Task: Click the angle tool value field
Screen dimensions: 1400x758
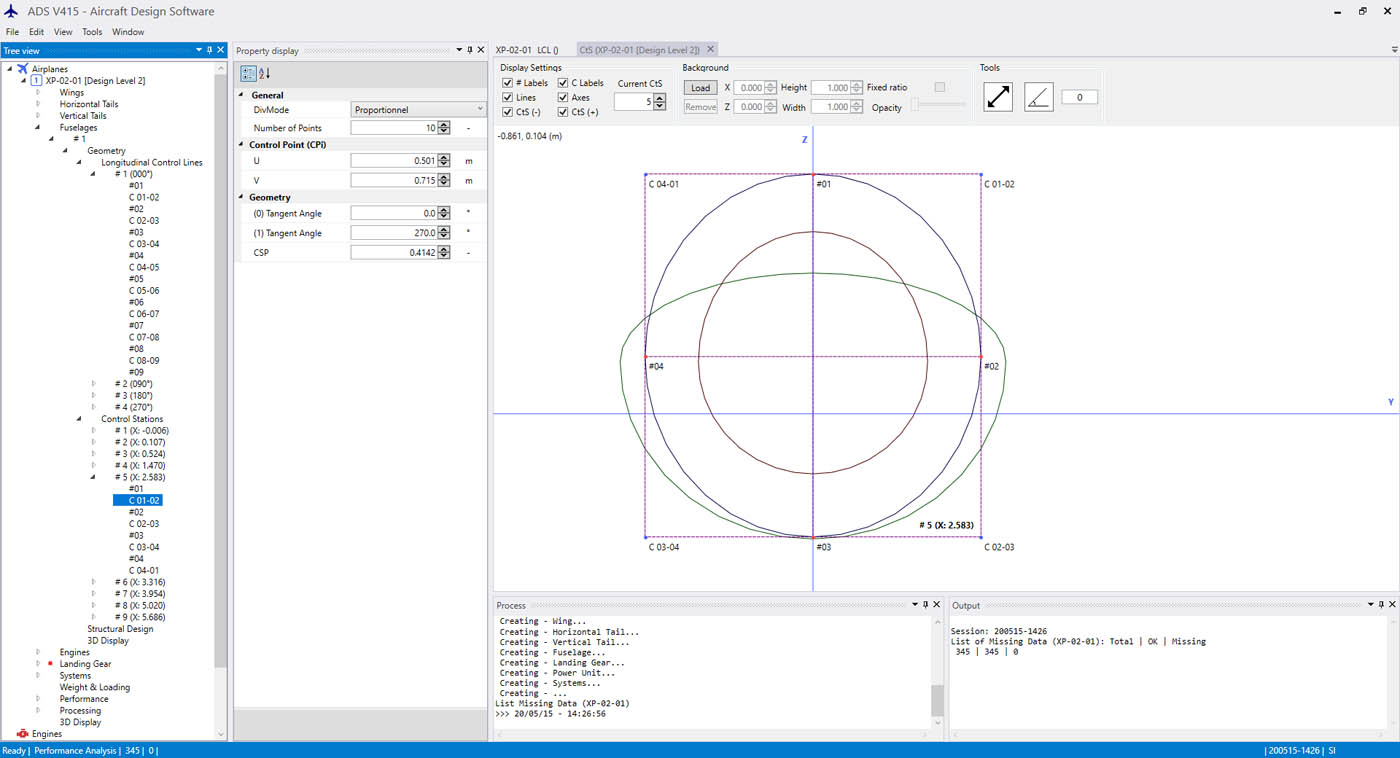Action: pos(1080,97)
